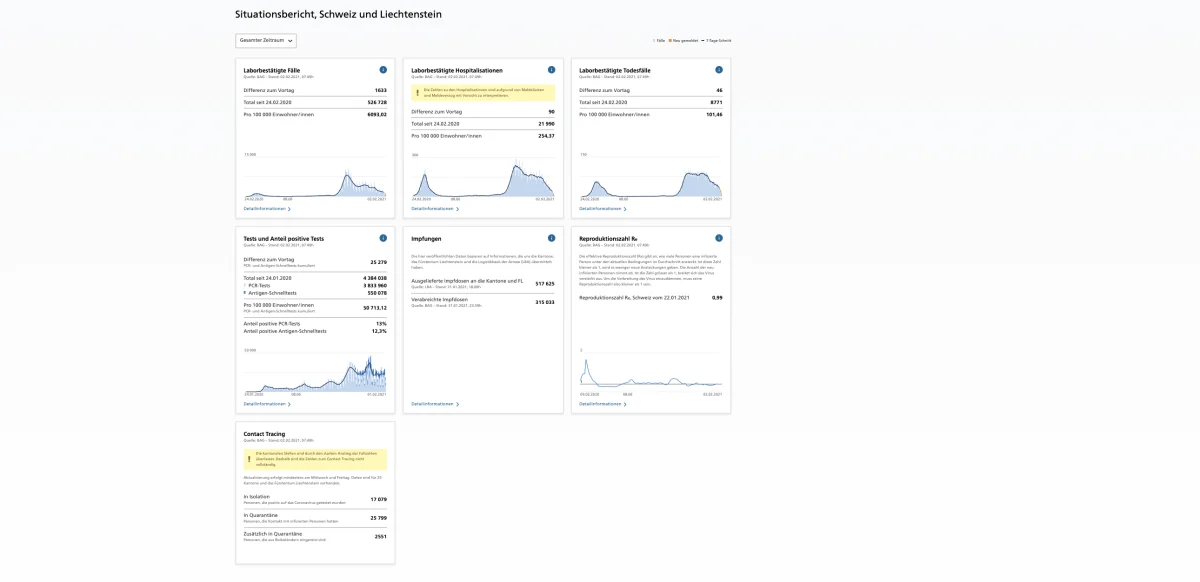Click the Reproduktionszahl value 0,99
1200x582 pixels.
coord(717,297)
